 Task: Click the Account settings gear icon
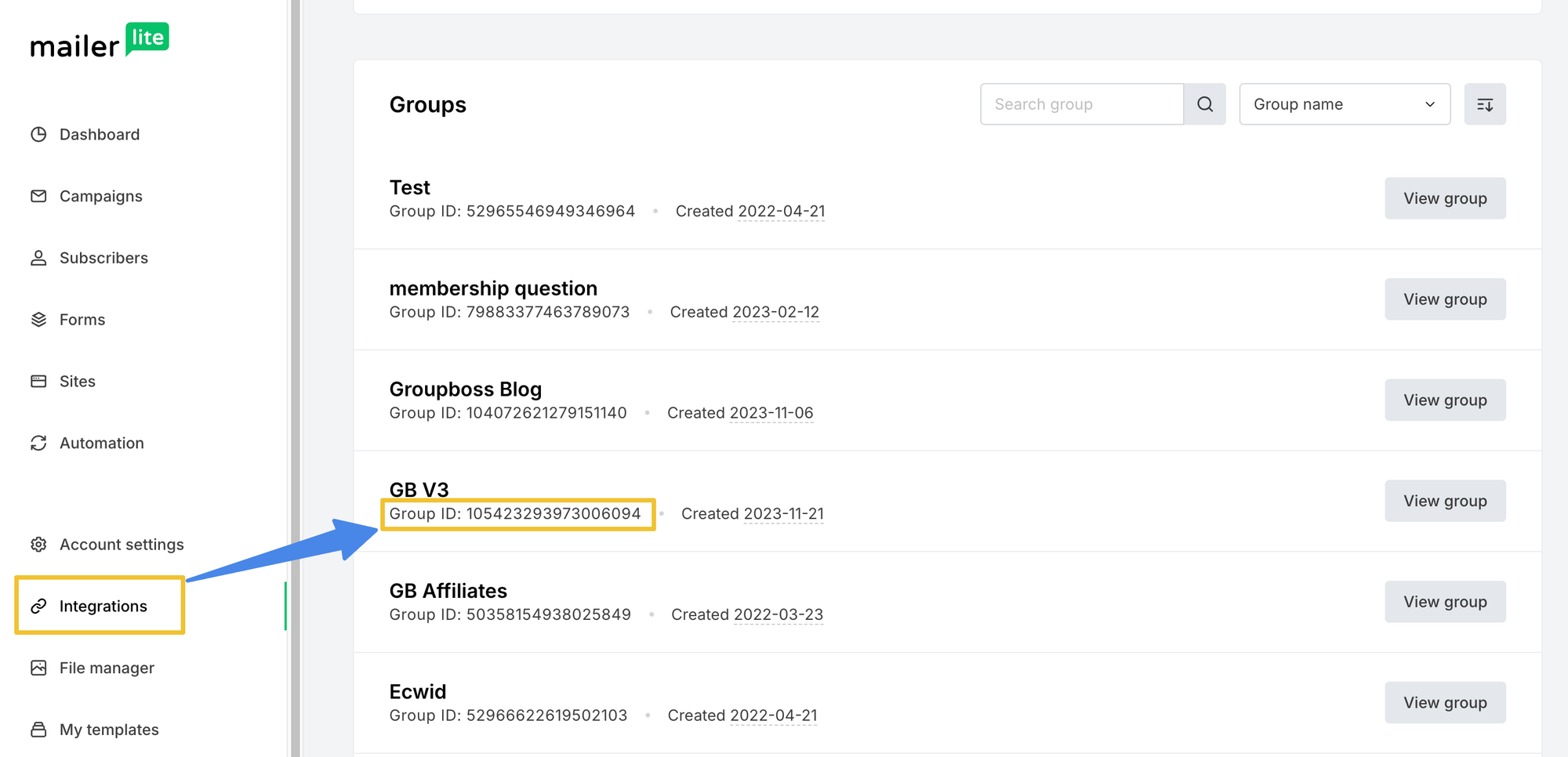pos(38,544)
